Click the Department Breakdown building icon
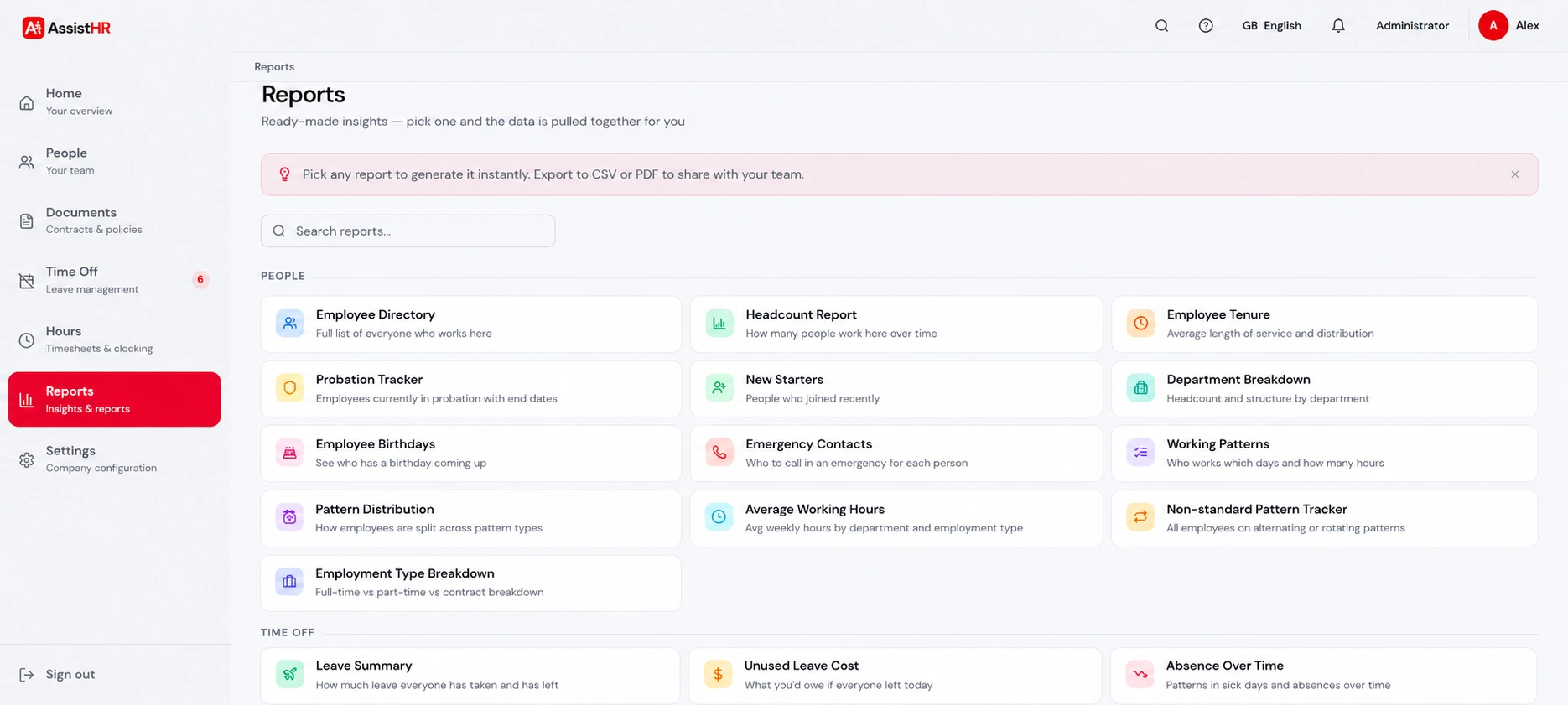 [1140, 388]
